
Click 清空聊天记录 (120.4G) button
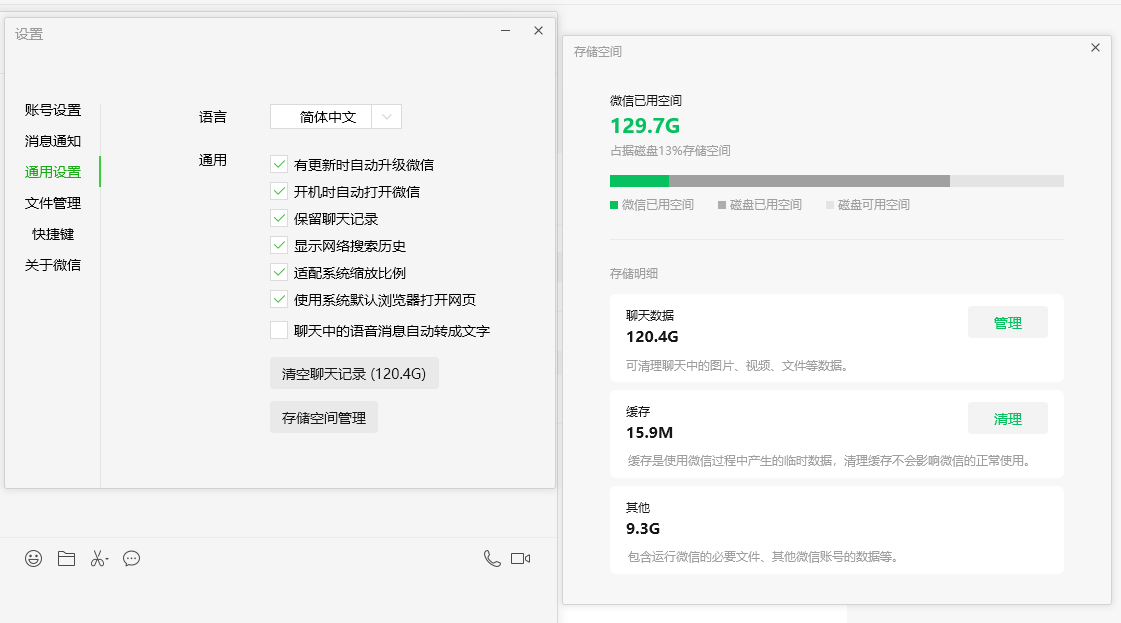[x=354, y=373]
